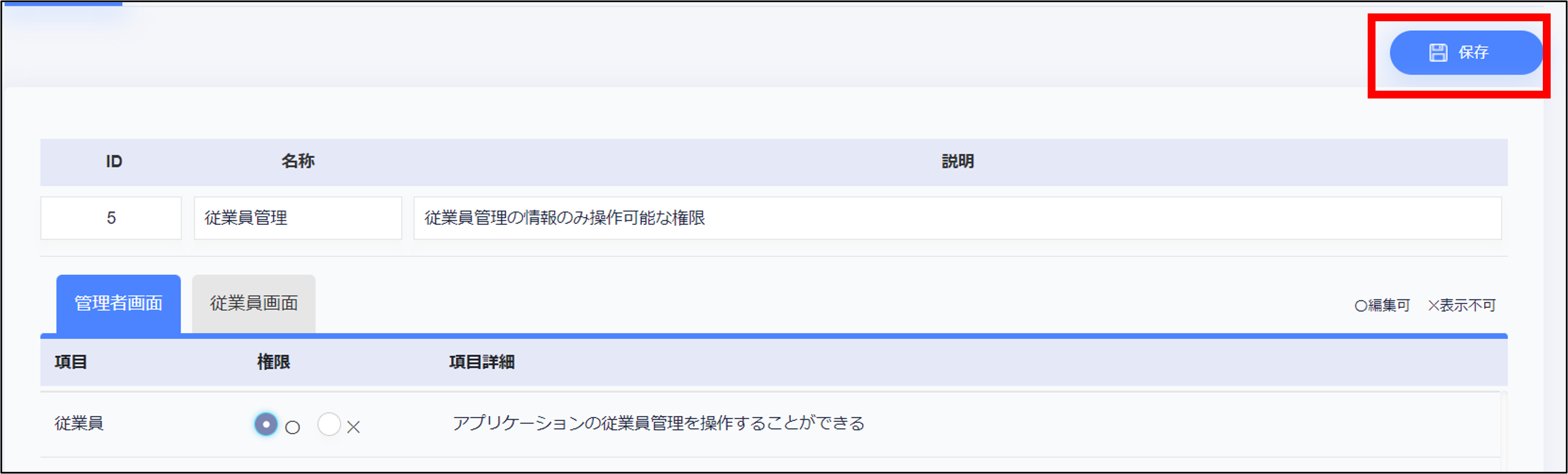Click the 権限 column header

[273, 362]
